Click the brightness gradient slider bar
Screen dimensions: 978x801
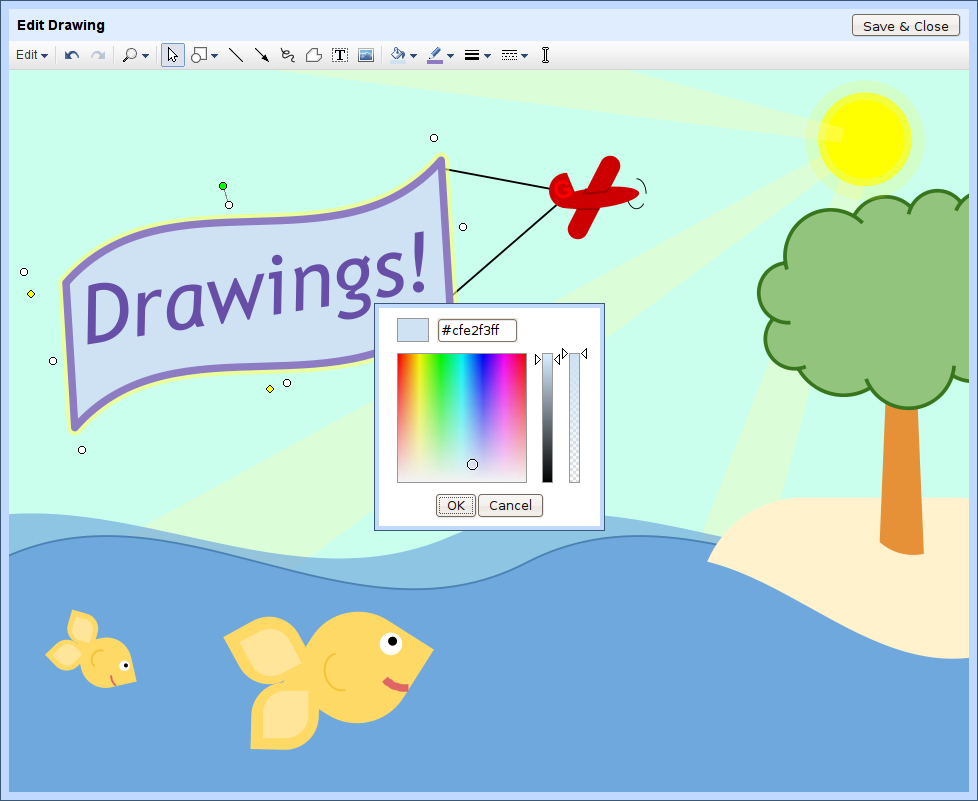(x=547, y=417)
